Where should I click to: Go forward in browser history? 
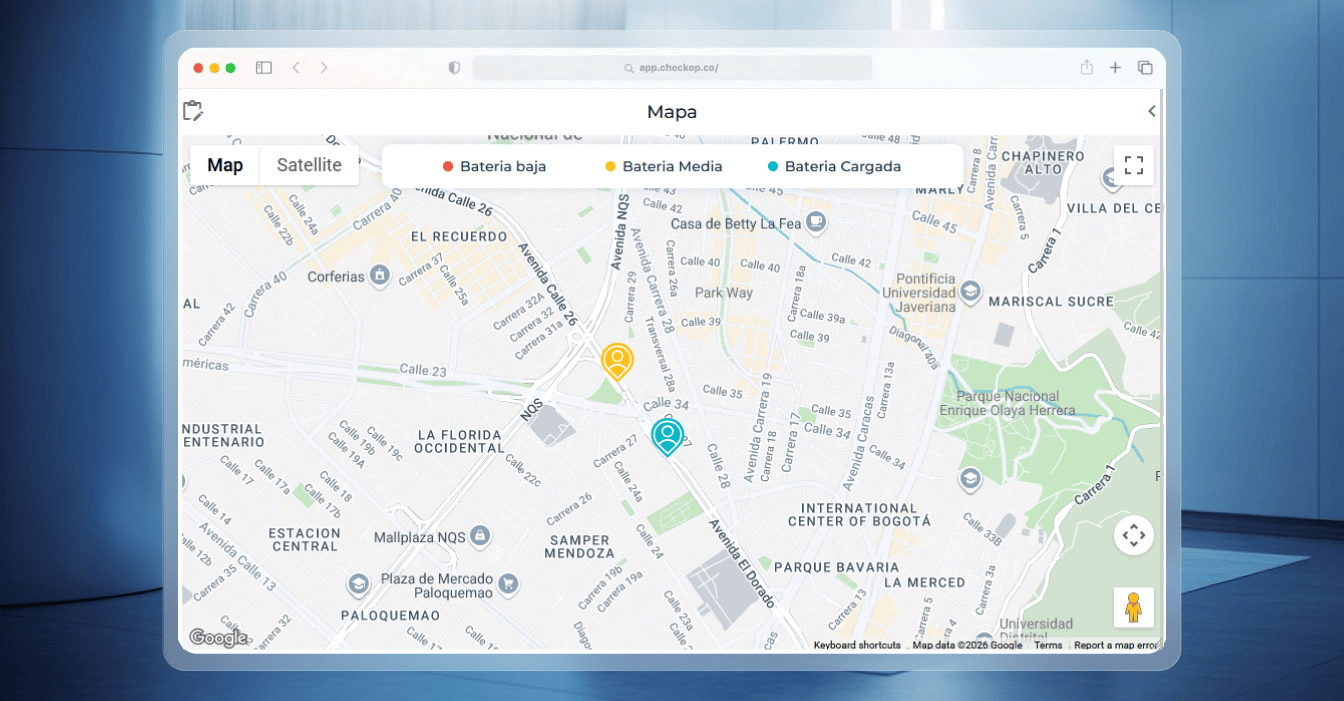tap(324, 68)
